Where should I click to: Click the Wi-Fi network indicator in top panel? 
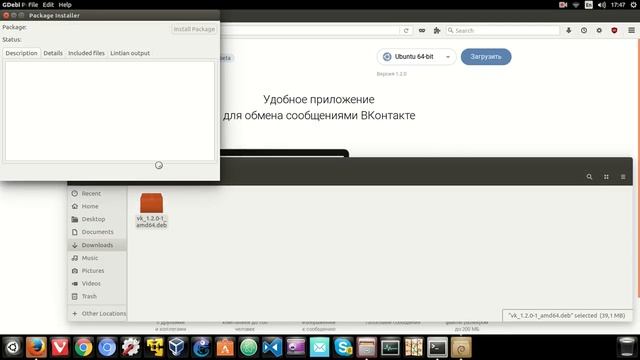click(576, 5)
